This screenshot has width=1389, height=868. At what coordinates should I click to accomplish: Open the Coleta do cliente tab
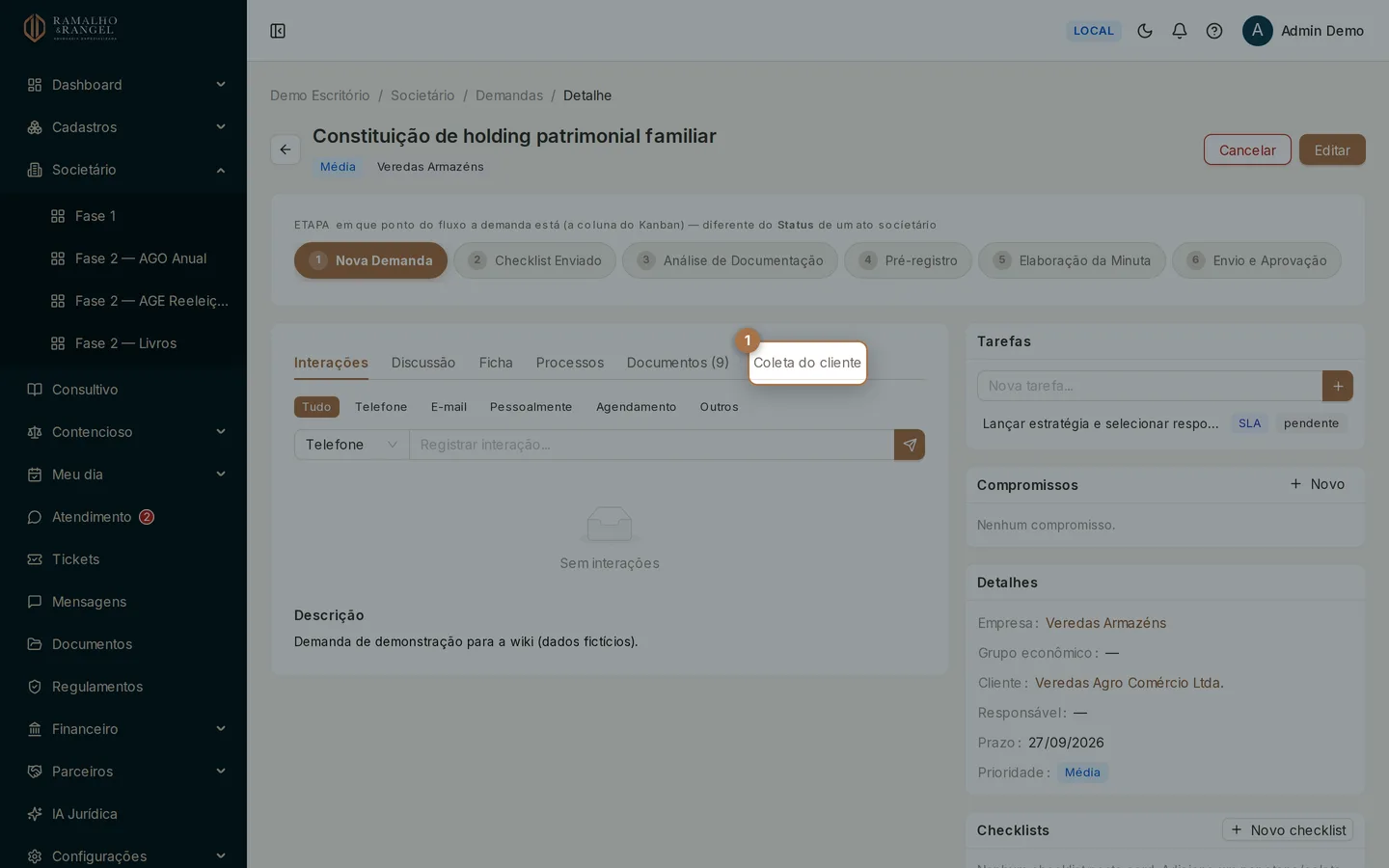807,363
